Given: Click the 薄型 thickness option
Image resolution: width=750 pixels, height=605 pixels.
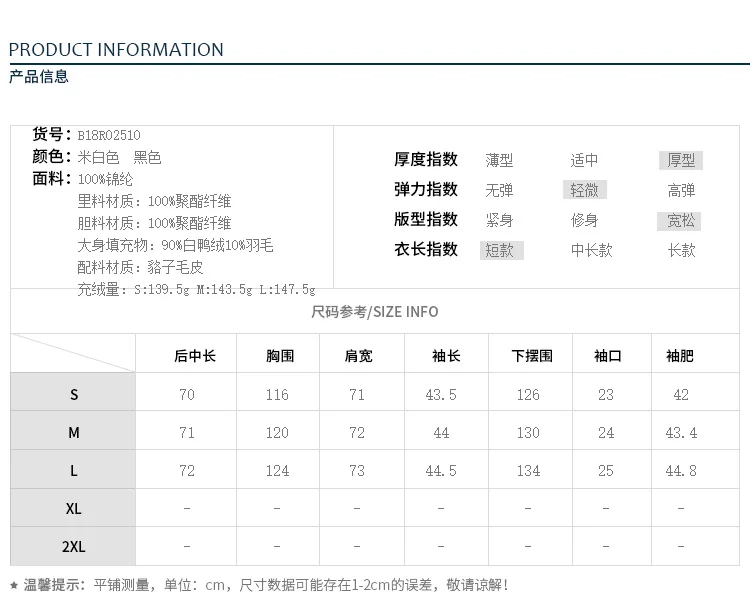Looking at the screenshot, I should click(x=499, y=160).
